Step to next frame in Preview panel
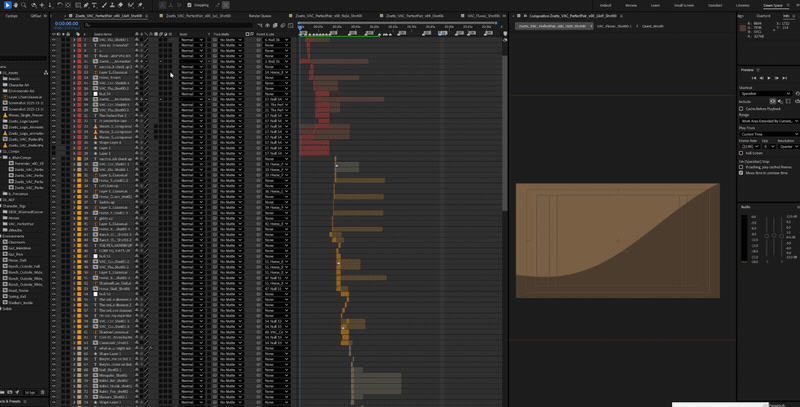Viewport: 800px width, 407px height. [x=777, y=78]
